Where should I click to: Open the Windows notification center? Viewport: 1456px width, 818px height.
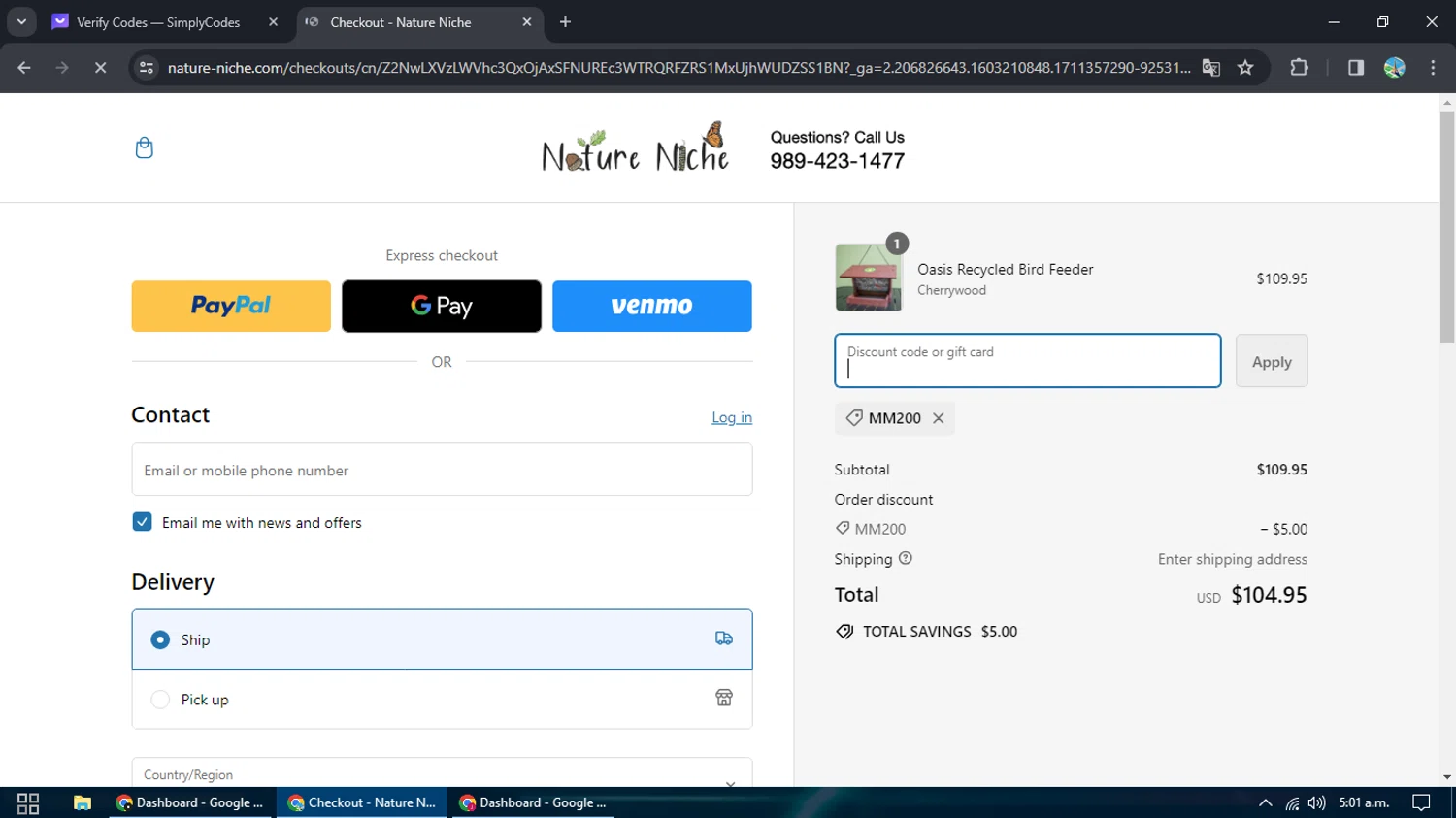(x=1422, y=803)
